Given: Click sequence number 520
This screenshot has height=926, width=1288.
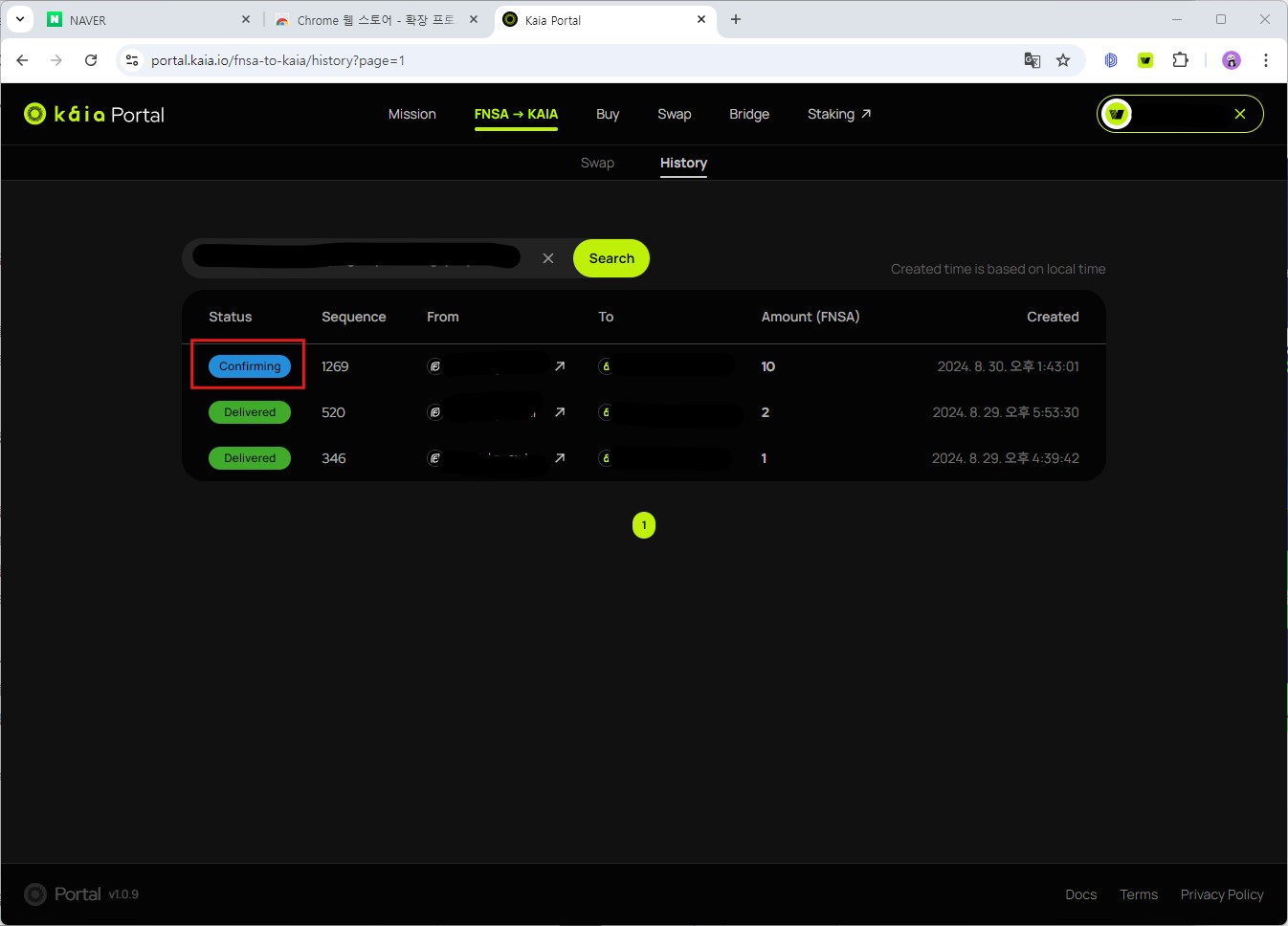Looking at the screenshot, I should [333, 412].
